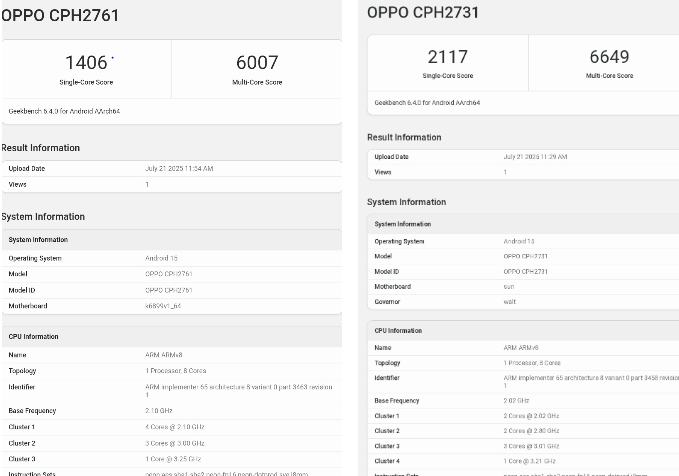679x476 pixels.
Task: Click upload date value July 21 2025 11:34 AM
Action: [179, 168]
